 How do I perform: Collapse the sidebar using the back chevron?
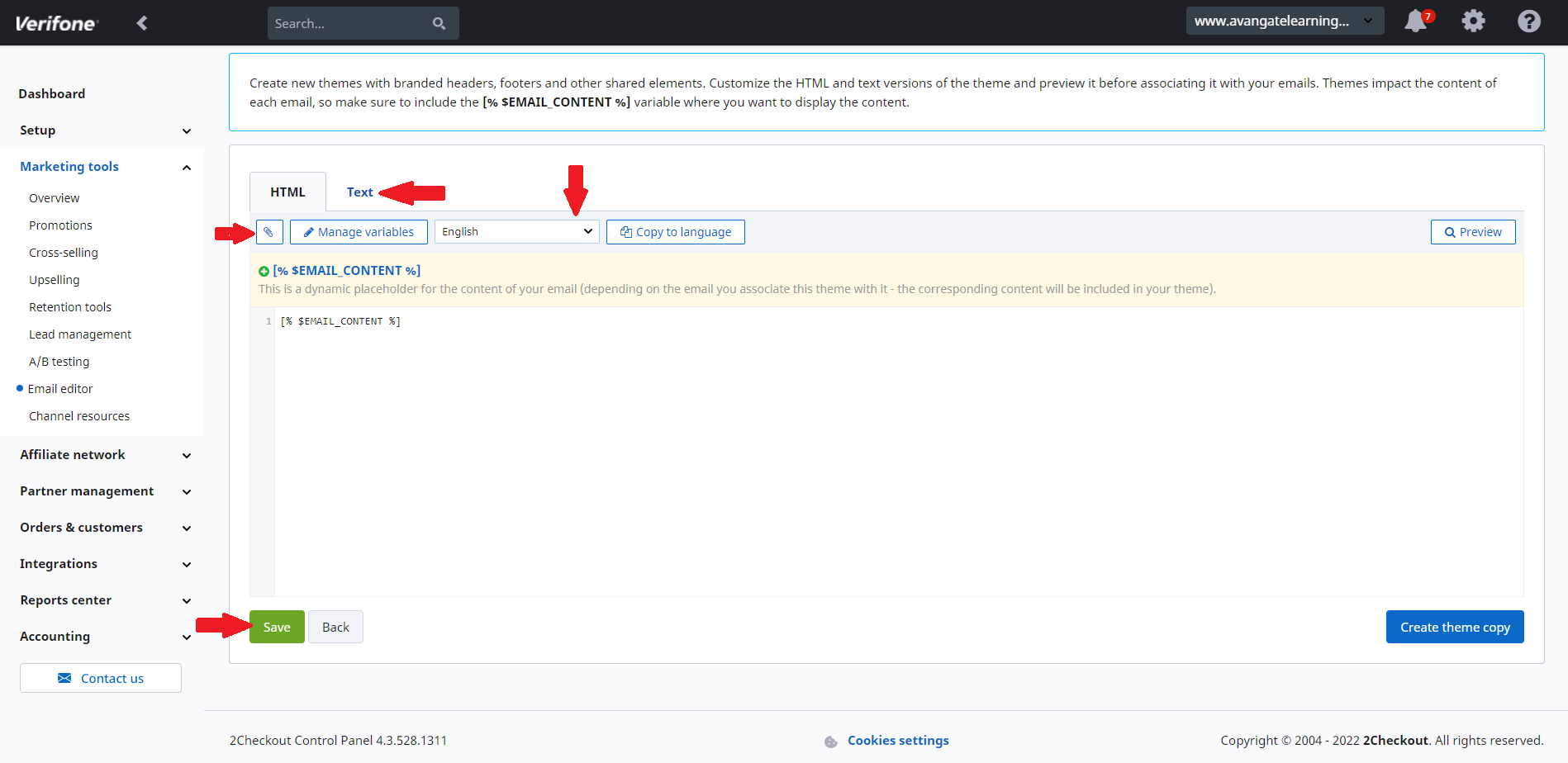point(142,23)
